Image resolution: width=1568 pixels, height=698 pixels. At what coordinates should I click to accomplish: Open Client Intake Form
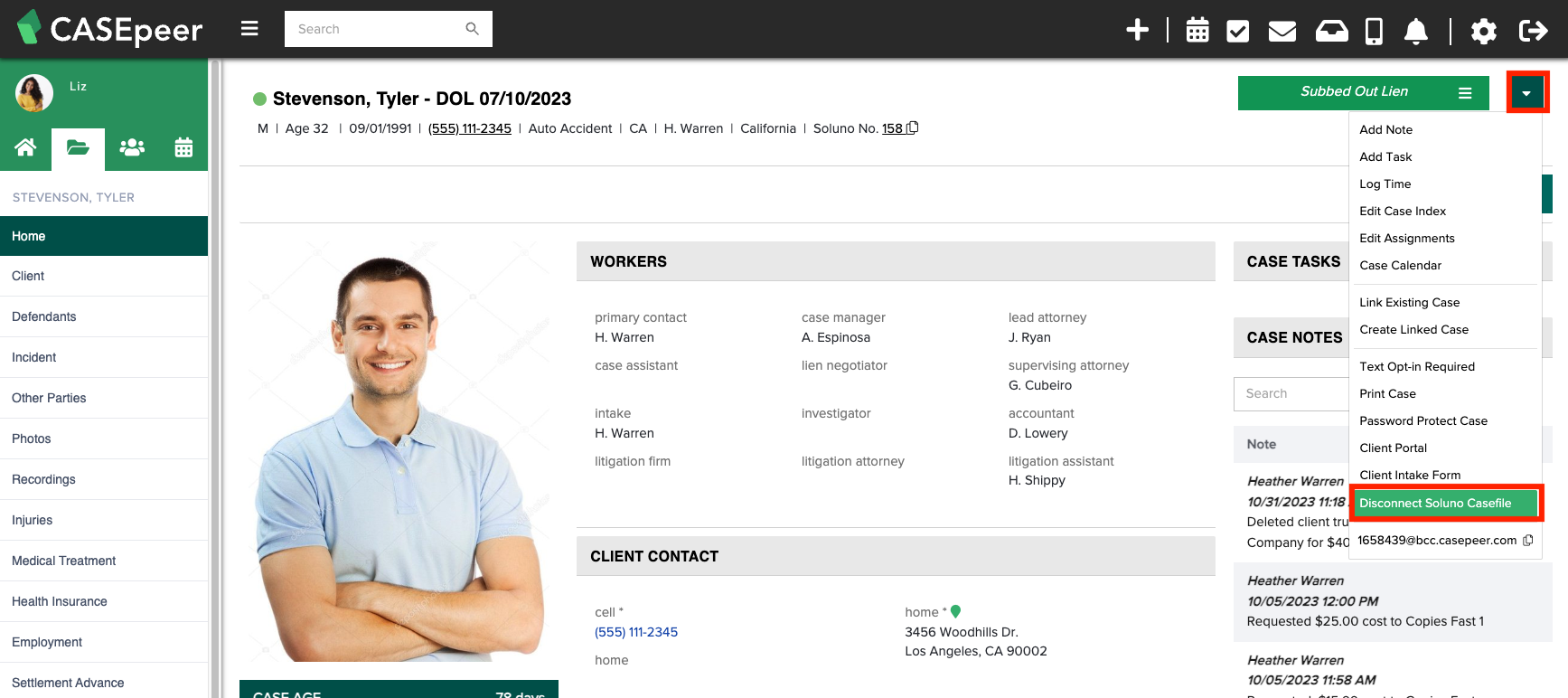[1410, 475]
